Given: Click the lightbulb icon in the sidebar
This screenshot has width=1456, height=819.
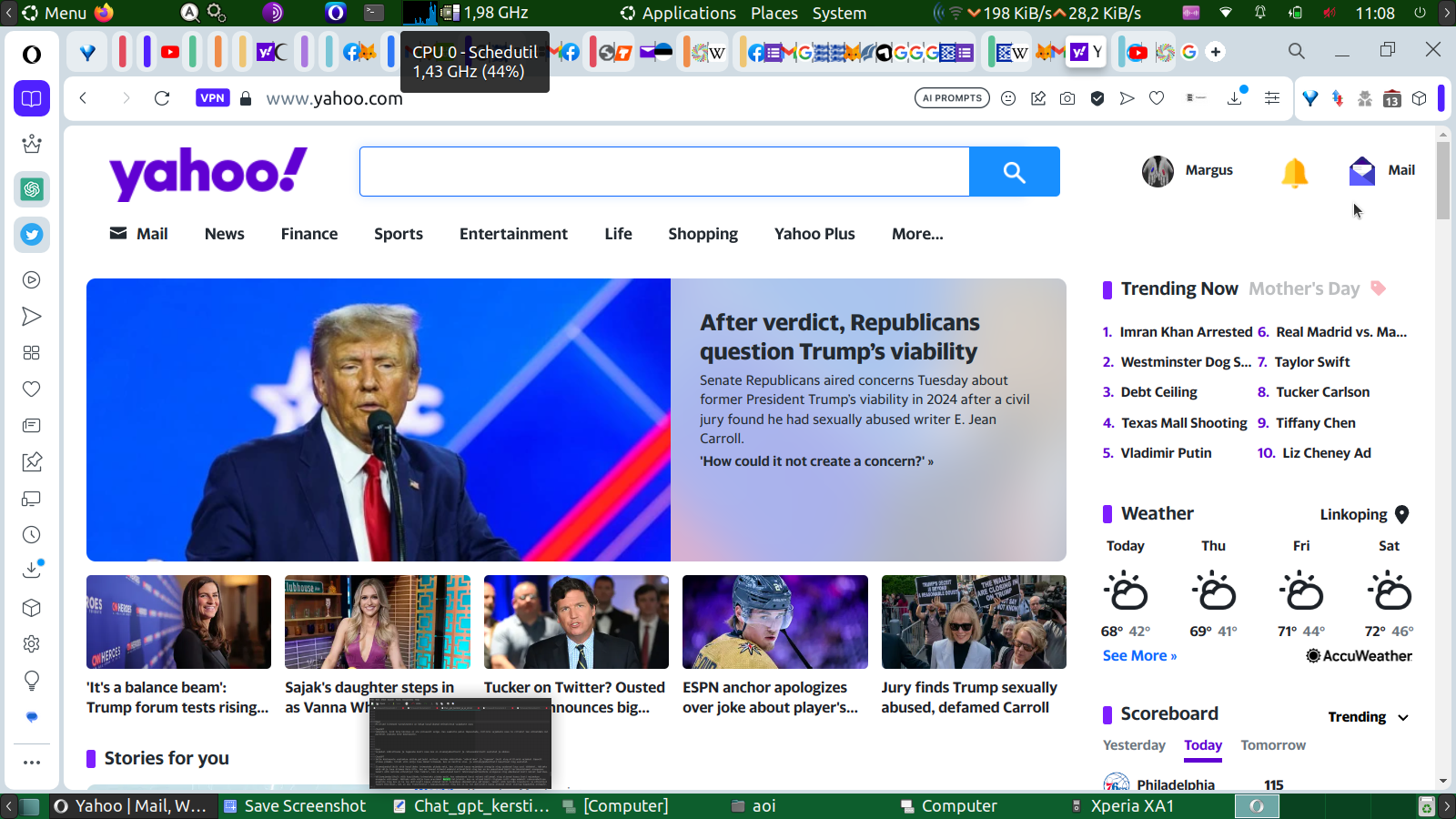Looking at the screenshot, I should click(x=32, y=681).
